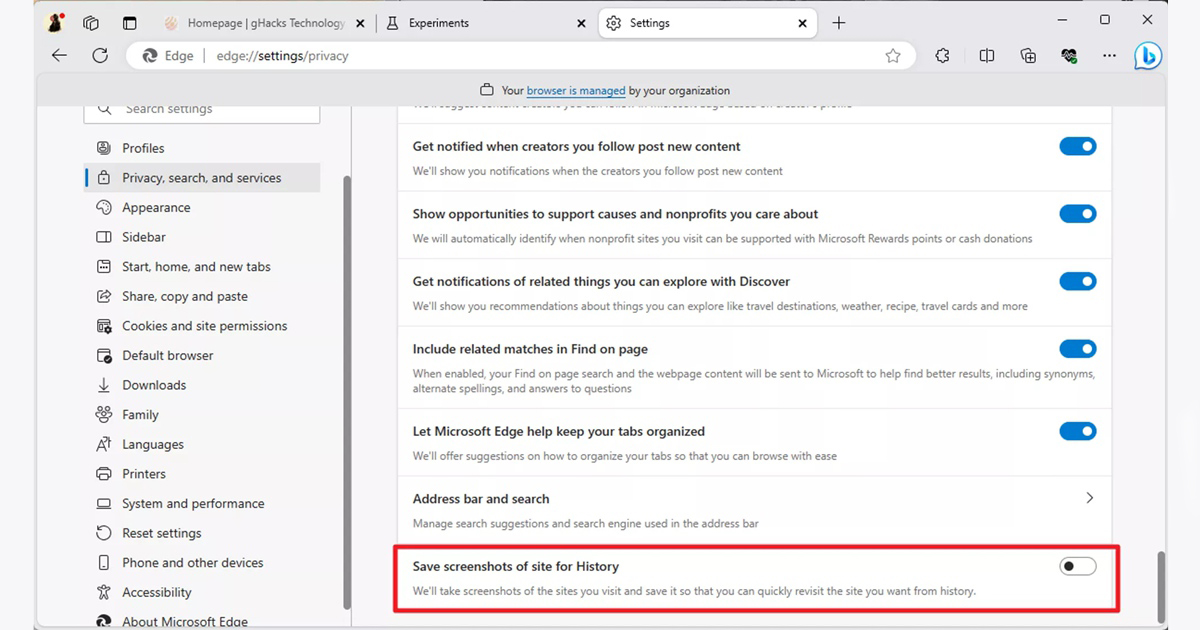1200x630 pixels.
Task: Focus the Search settings box
Action: (202, 110)
